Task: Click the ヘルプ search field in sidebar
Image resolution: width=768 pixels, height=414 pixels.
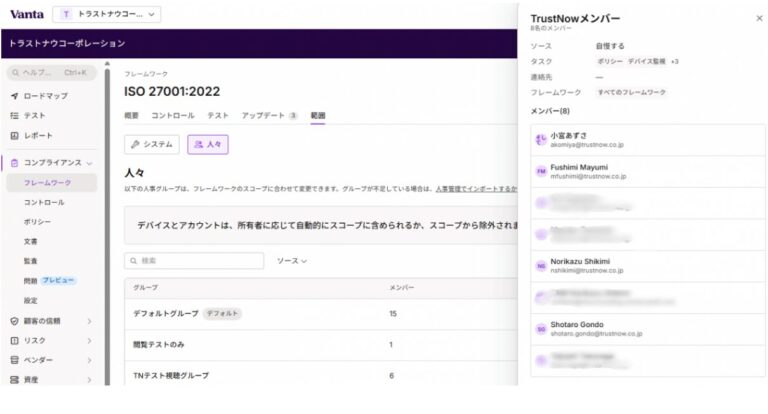Action: [52, 73]
